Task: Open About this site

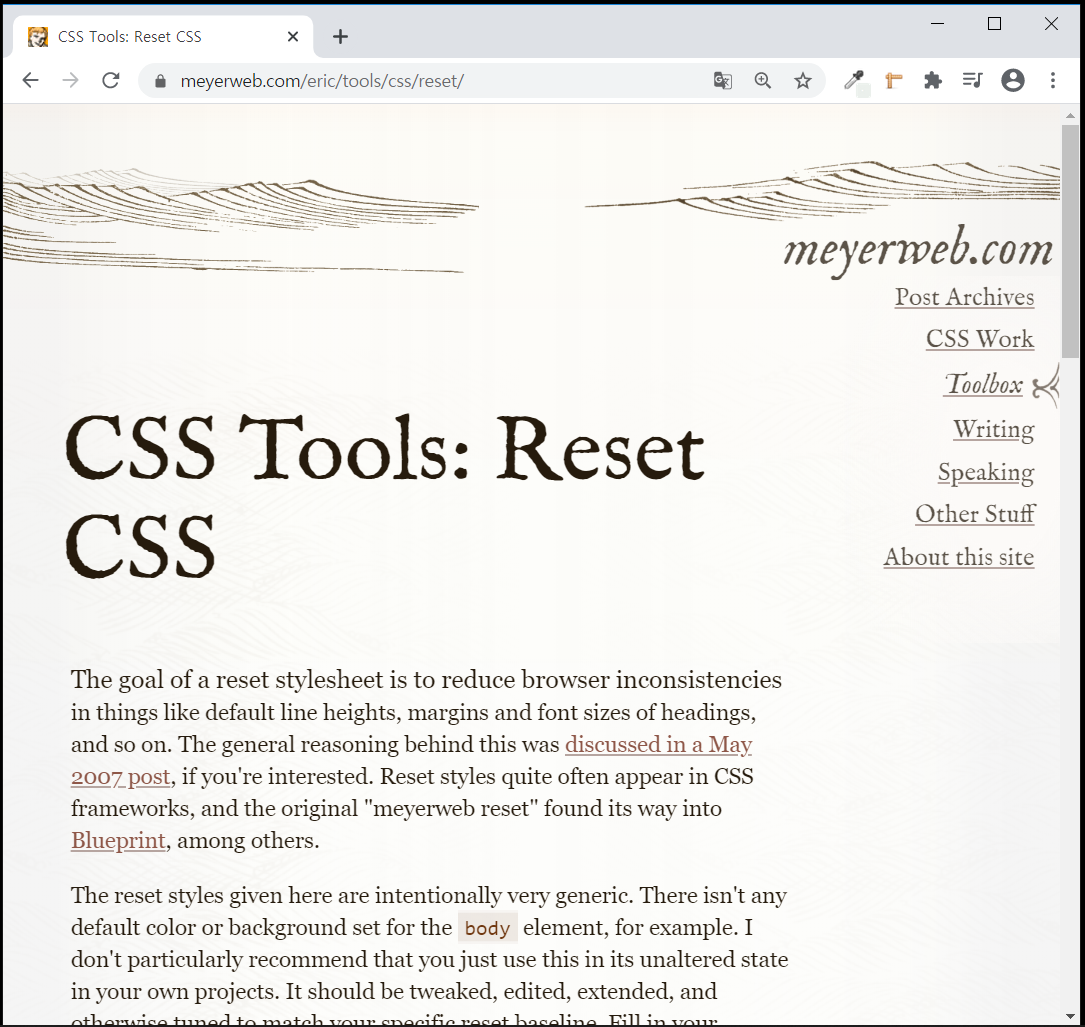Action: [x=958, y=557]
